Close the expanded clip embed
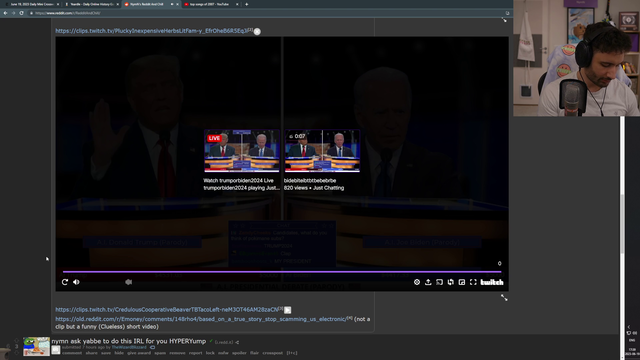640x360 pixels. 257,31
